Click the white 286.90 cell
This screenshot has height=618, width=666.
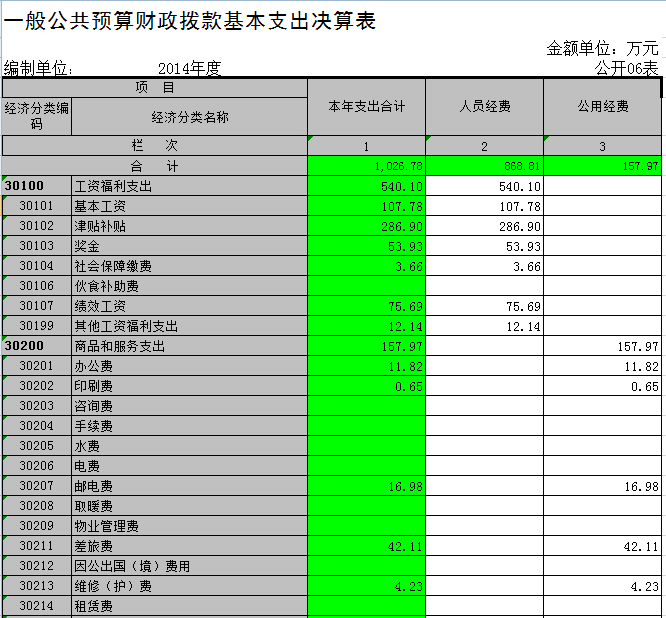[484, 226]
